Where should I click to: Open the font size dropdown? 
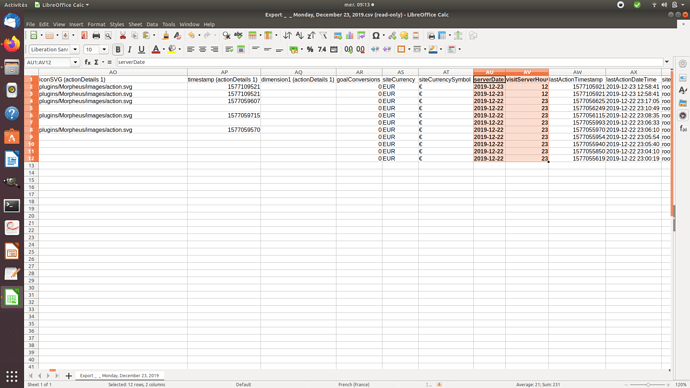point(104,49)
